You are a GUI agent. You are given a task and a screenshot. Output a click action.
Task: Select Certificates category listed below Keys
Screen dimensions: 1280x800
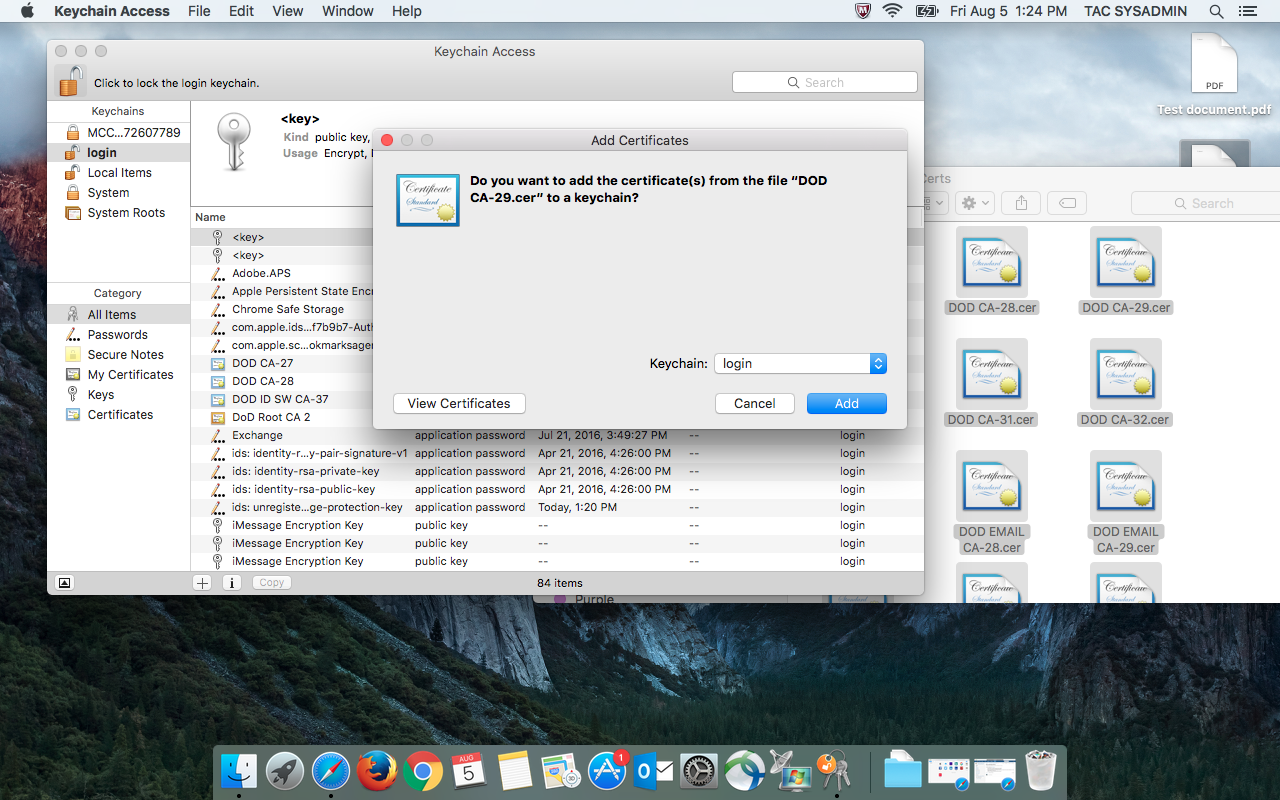pyautogui.click(x=118, y=415)
